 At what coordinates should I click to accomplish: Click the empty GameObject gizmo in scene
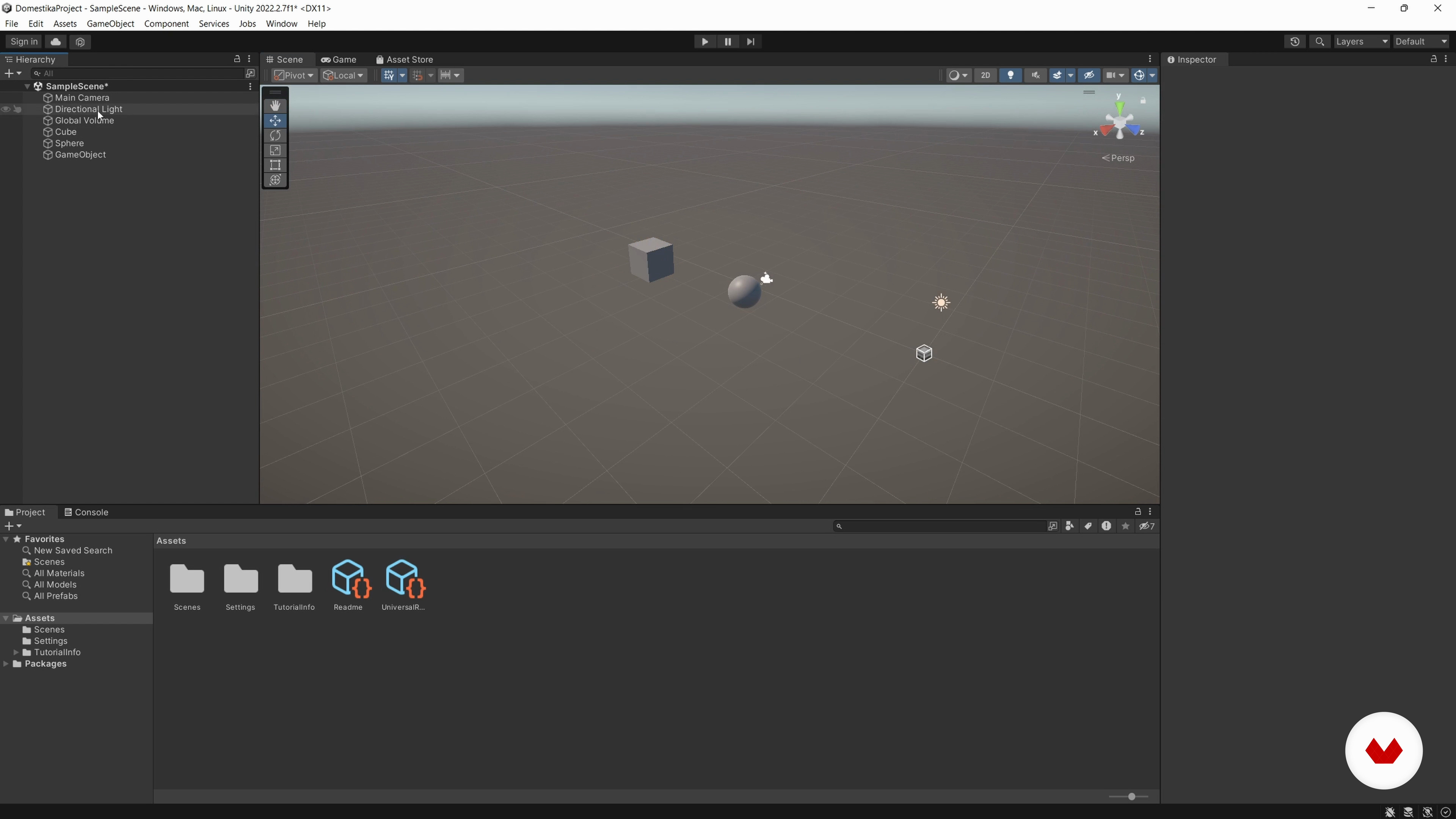pos(924,353)
